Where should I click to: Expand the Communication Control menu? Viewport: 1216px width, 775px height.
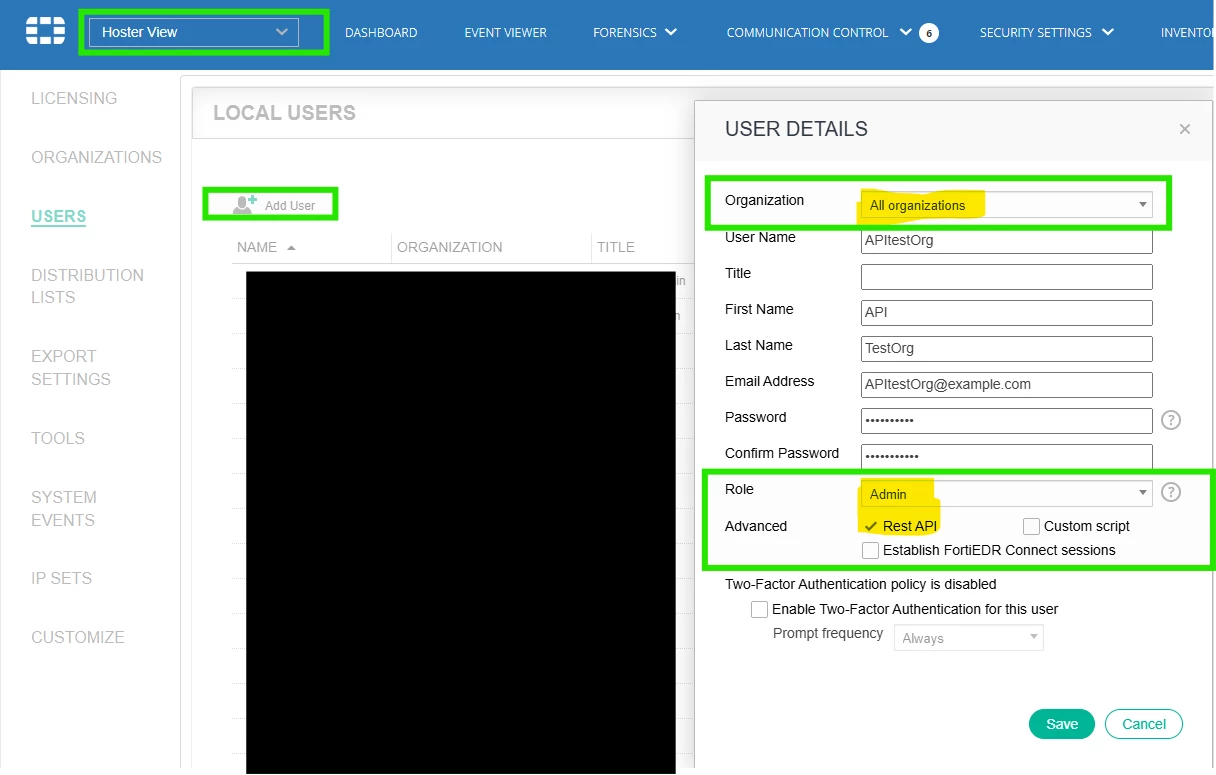pyautogui.click(x=819, y=33)
